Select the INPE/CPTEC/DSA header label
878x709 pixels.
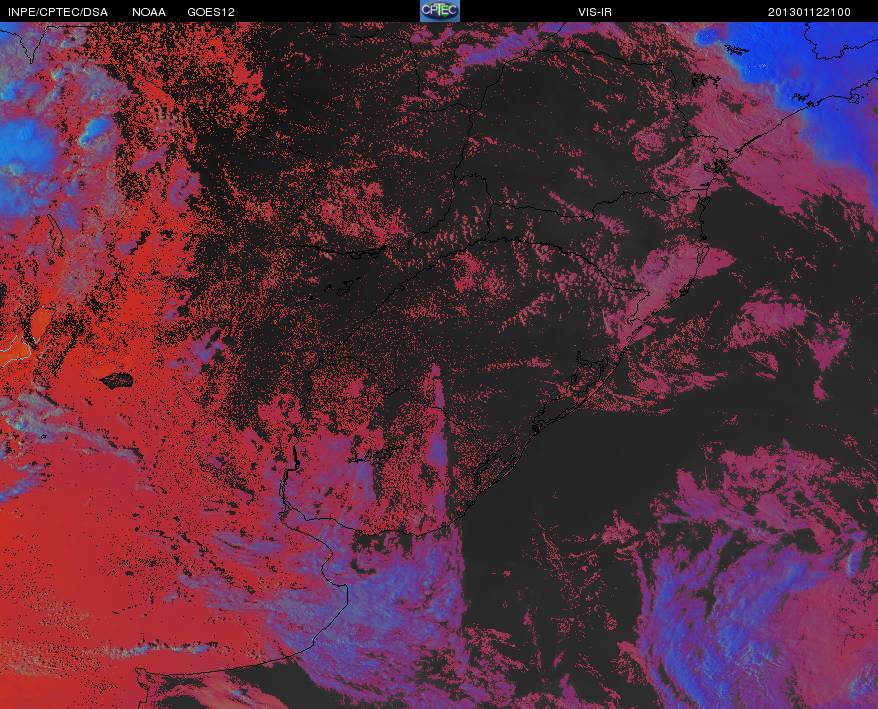click(58, 12)
